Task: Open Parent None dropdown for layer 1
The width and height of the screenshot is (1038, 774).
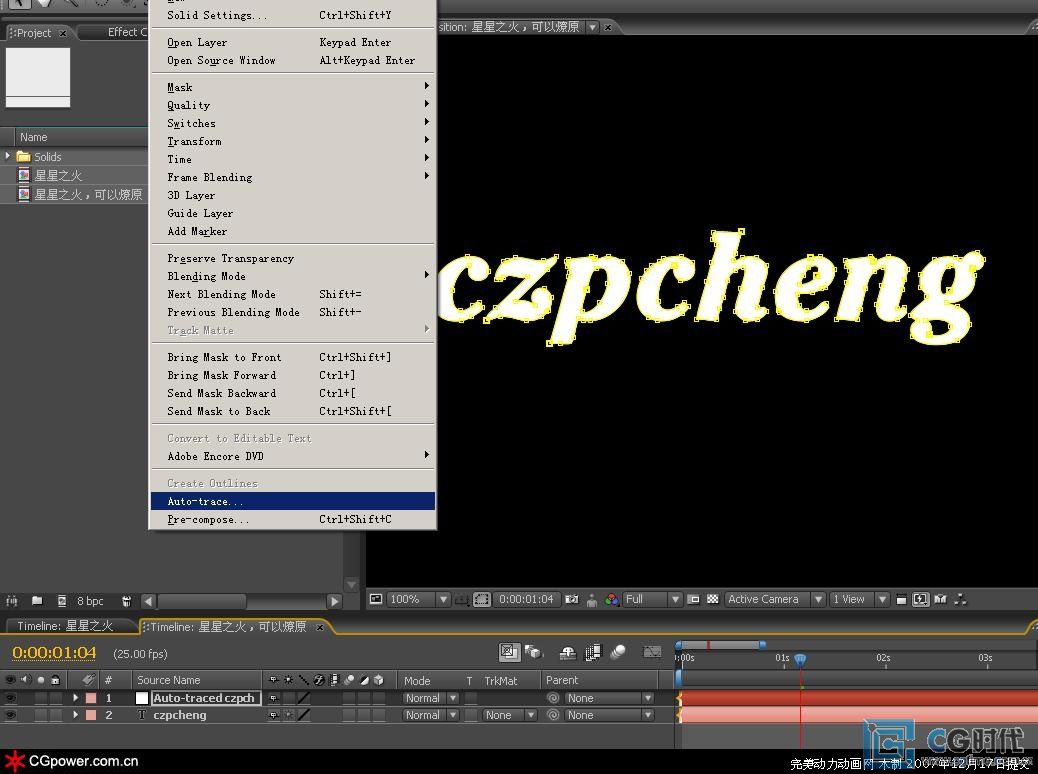Action: click(609, 698)
